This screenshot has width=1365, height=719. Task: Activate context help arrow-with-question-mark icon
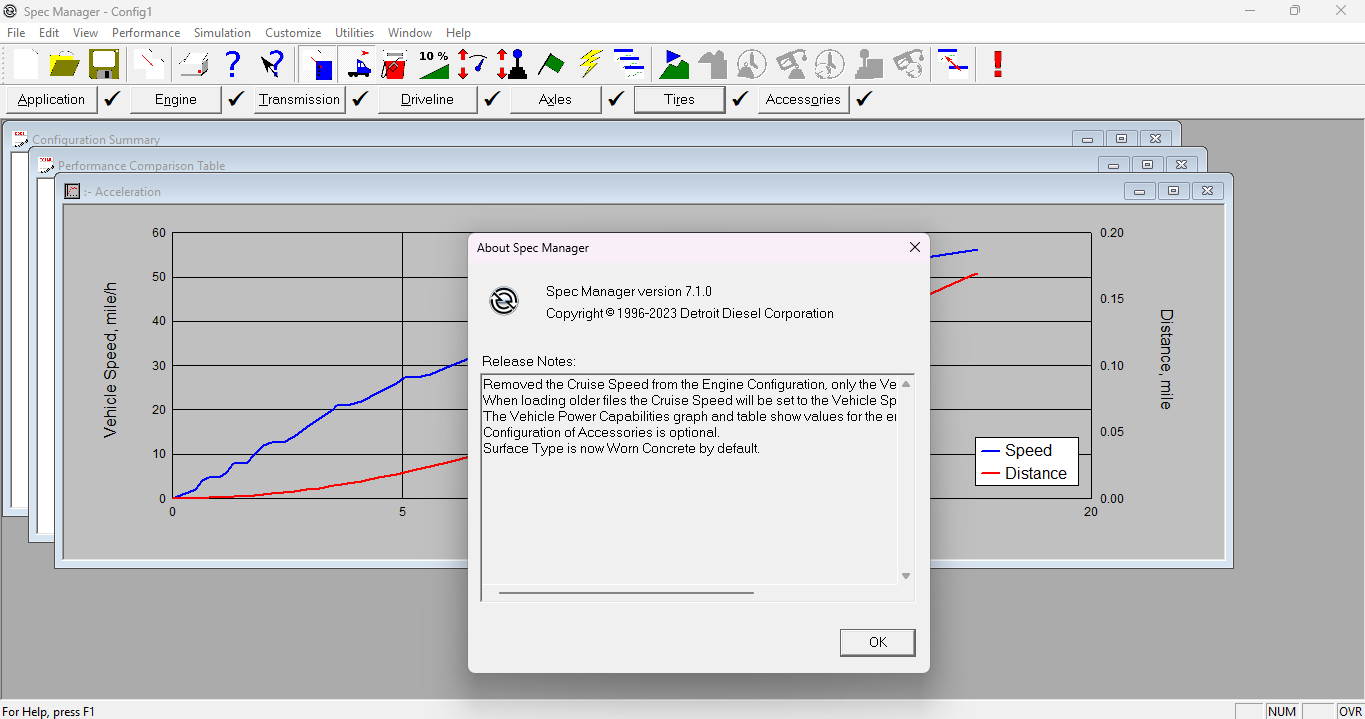pos(272,65)
